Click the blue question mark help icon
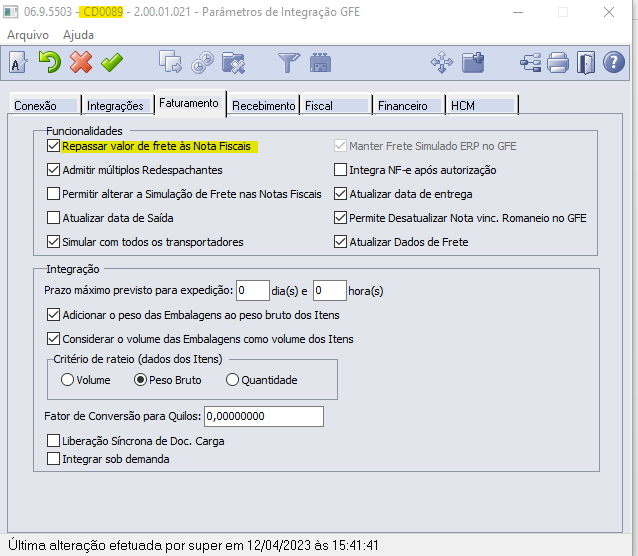Screen dimensions: 638x556 (614, 63)
